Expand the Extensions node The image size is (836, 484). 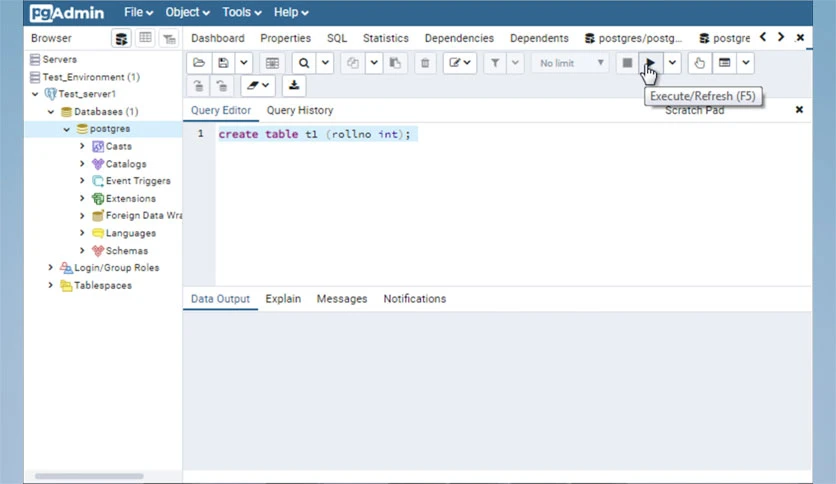(x=82, y=198)
